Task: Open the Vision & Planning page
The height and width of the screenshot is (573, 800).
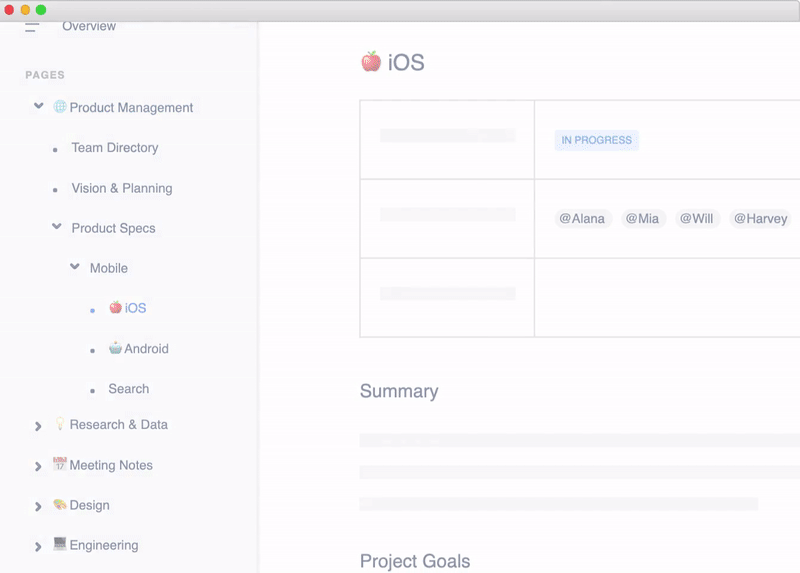Action: coord(122,188)
